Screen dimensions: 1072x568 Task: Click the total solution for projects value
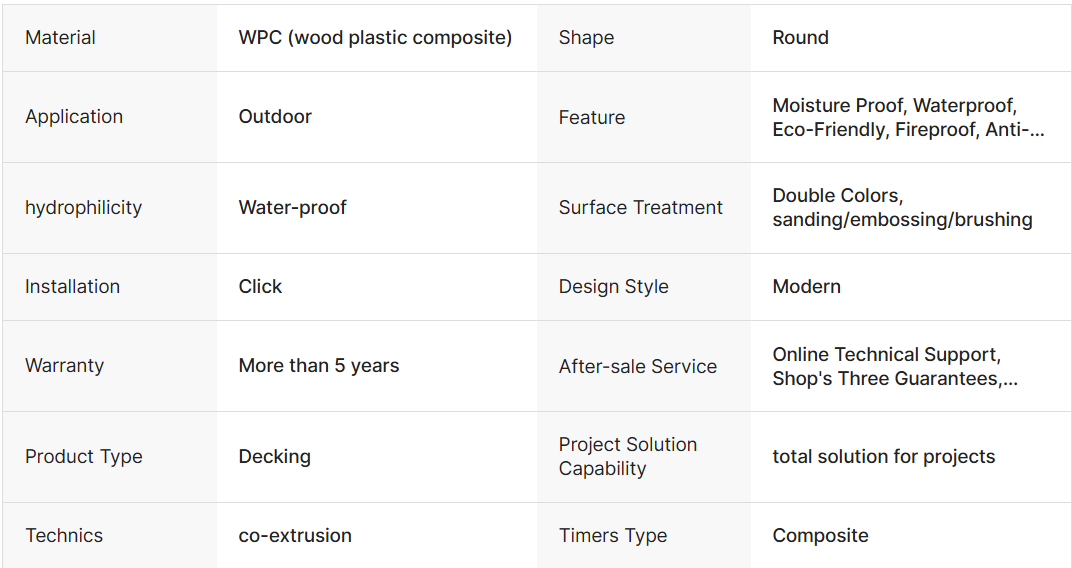click(x=884, y=457)
